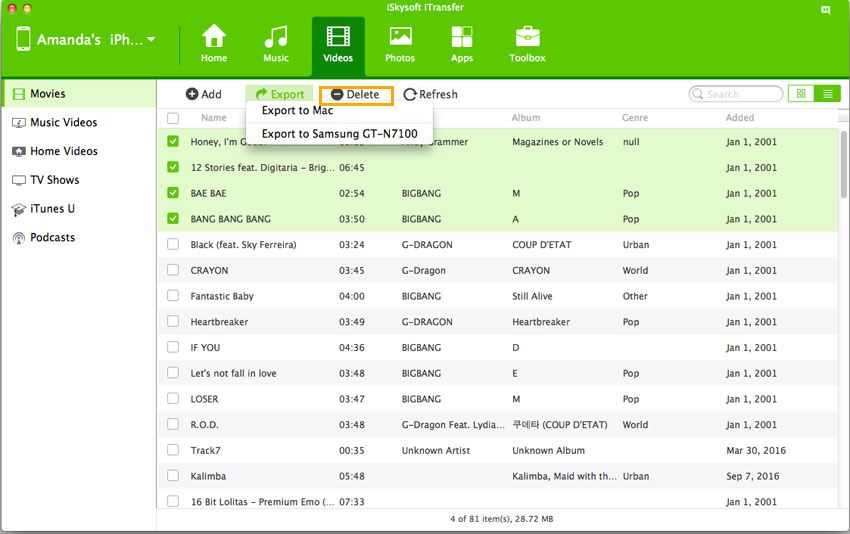This screenshot has height=534, width=850.
Task: Uncheck the BANG BANG BANG checkbox
Action: pos(173,218)
